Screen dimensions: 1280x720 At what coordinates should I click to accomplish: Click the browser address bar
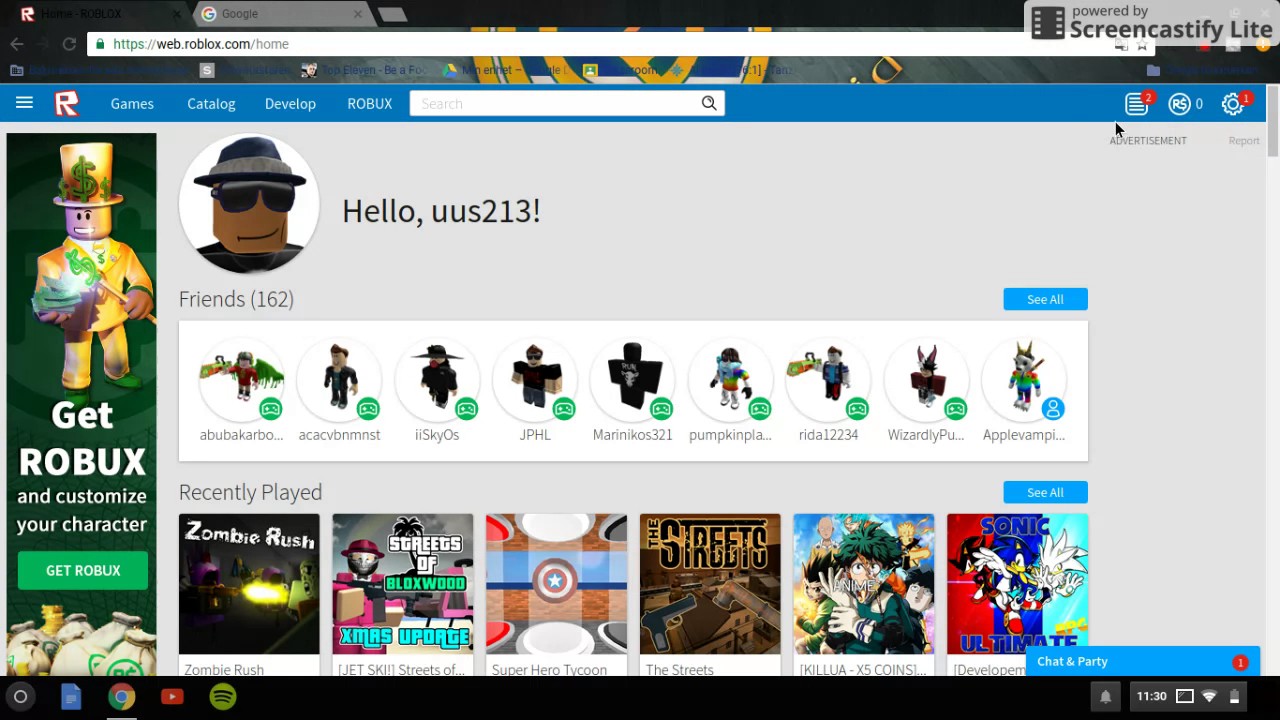point(600,44)
